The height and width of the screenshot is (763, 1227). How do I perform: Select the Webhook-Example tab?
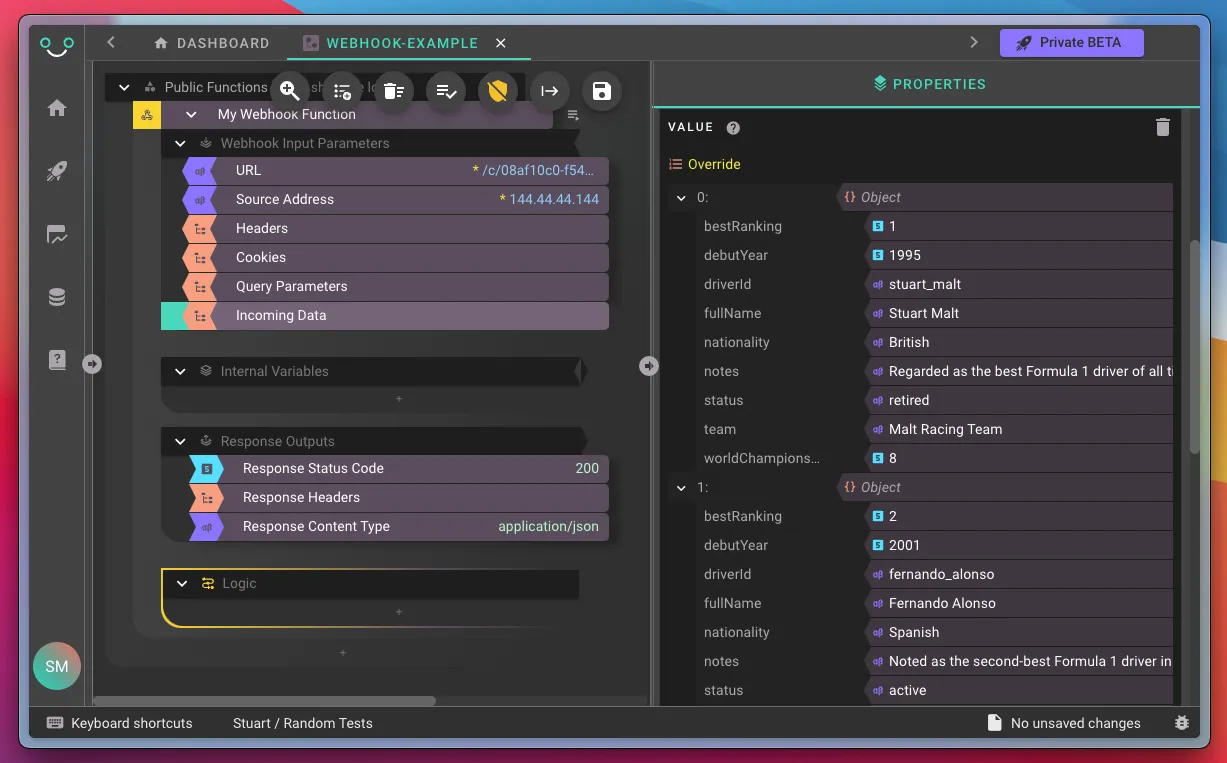click(x=401, y=43)
